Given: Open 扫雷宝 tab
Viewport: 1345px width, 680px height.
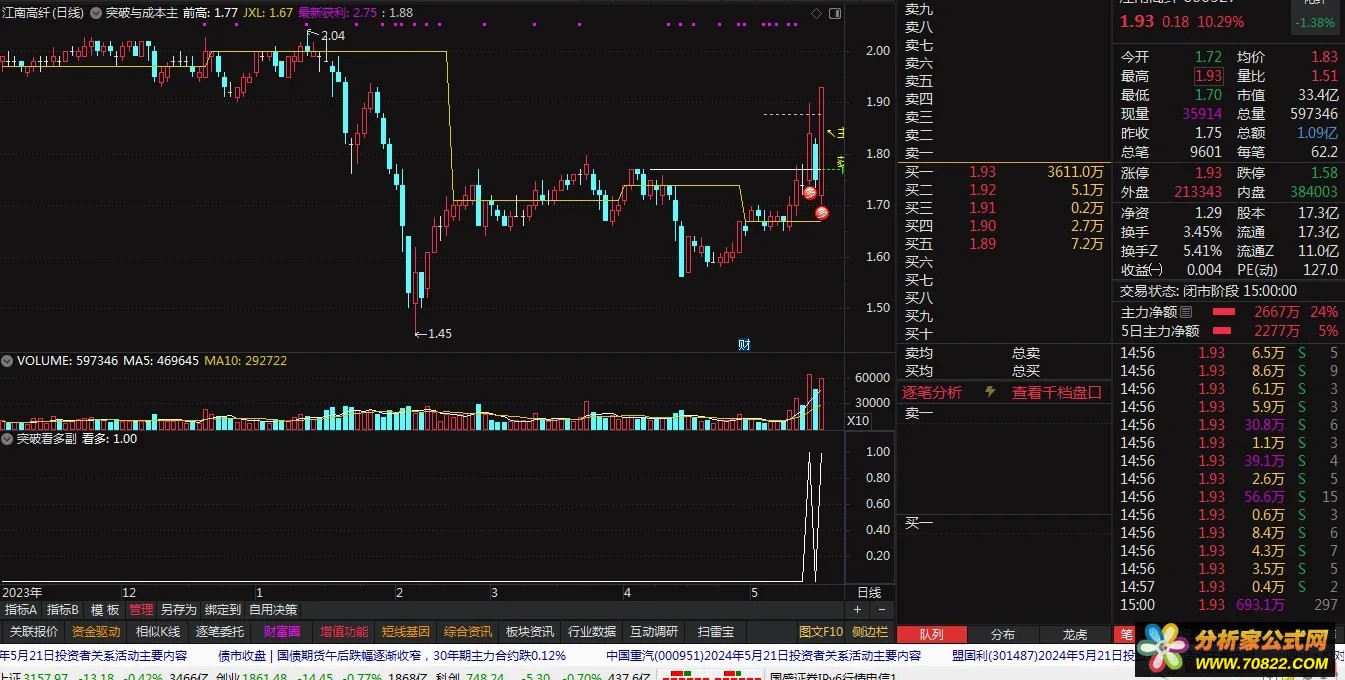Looking at the screenshot, I should pyautogui.click(x=716, y=631).
